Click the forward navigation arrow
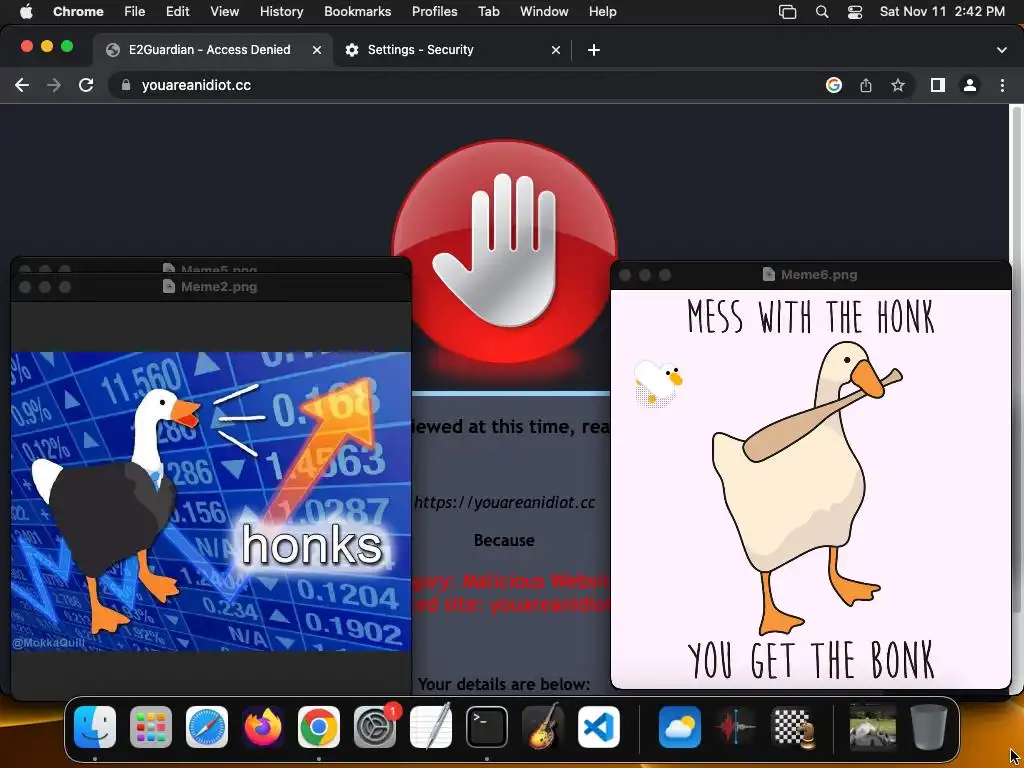This screenshot has height=768, width=1024. point(54,85)
